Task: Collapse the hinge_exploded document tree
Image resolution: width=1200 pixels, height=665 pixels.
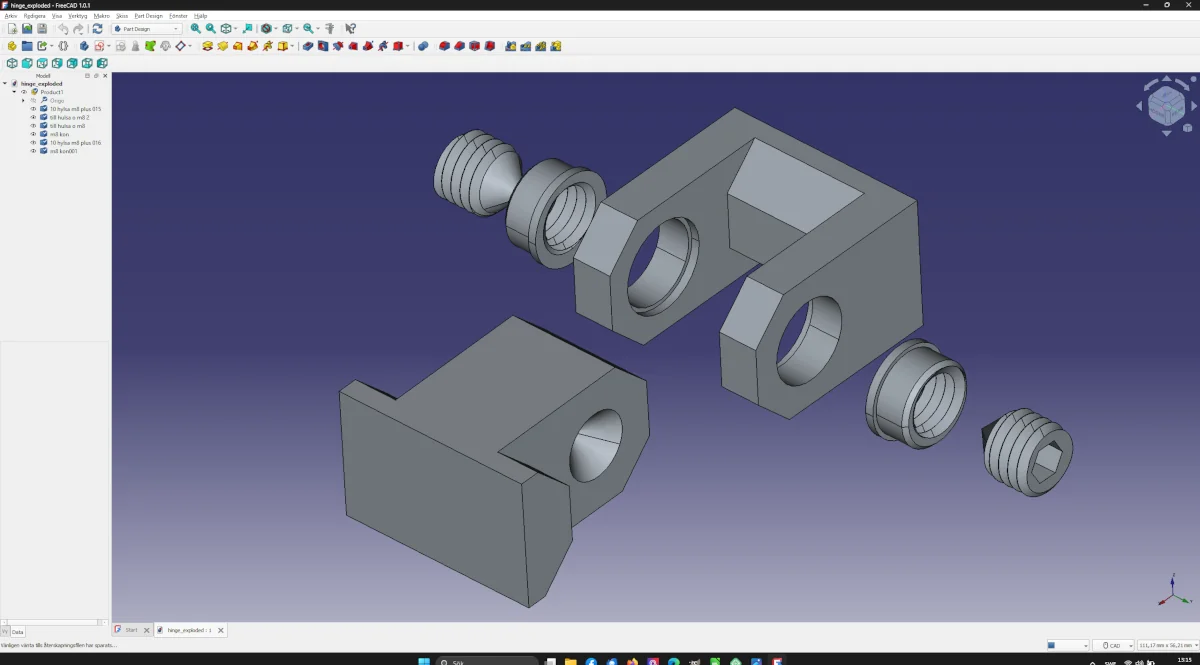Action: point(5,84)
